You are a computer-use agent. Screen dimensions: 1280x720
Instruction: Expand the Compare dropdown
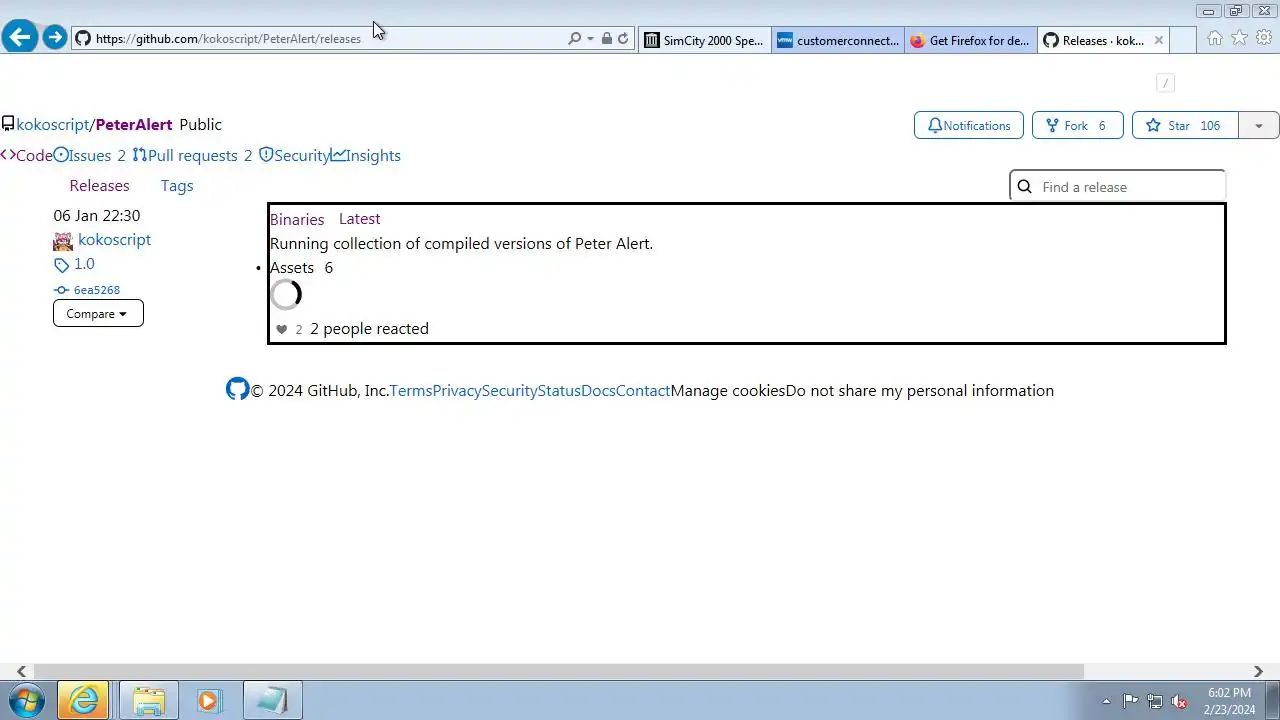[98, 313]
